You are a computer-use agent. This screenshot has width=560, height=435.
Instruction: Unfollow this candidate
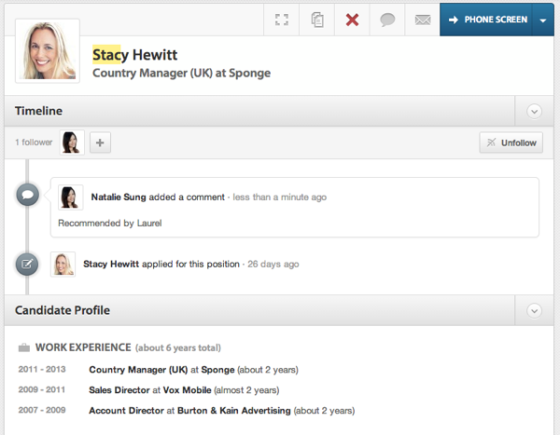511,142
